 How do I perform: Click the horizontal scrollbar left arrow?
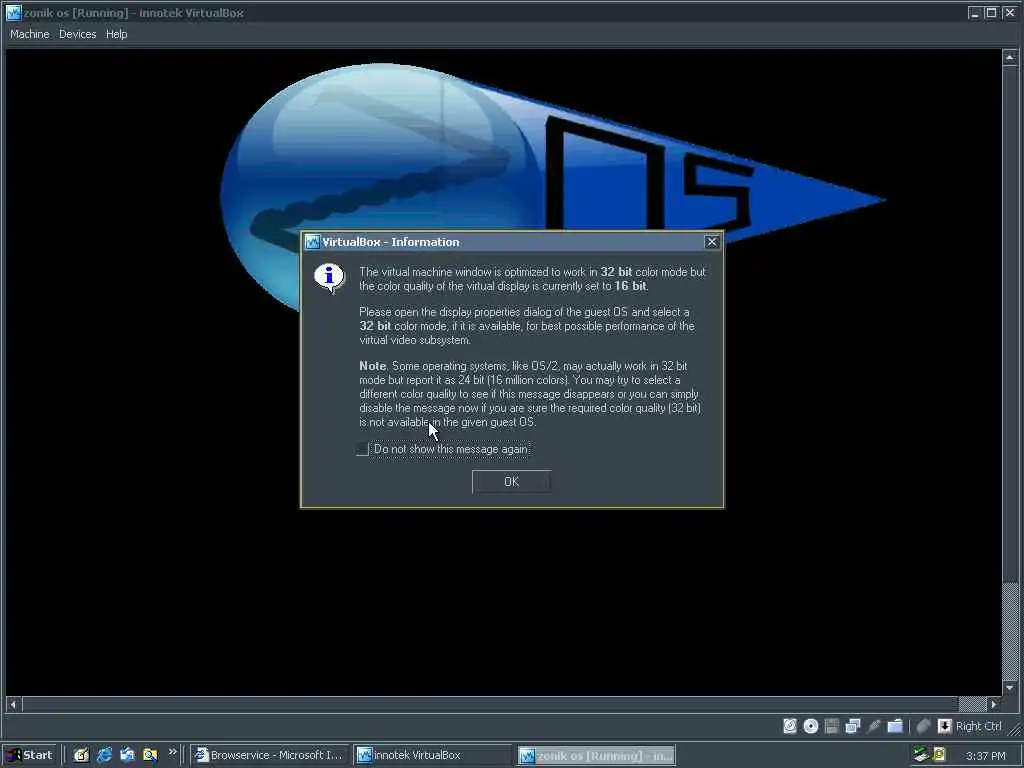coord(13,704)
